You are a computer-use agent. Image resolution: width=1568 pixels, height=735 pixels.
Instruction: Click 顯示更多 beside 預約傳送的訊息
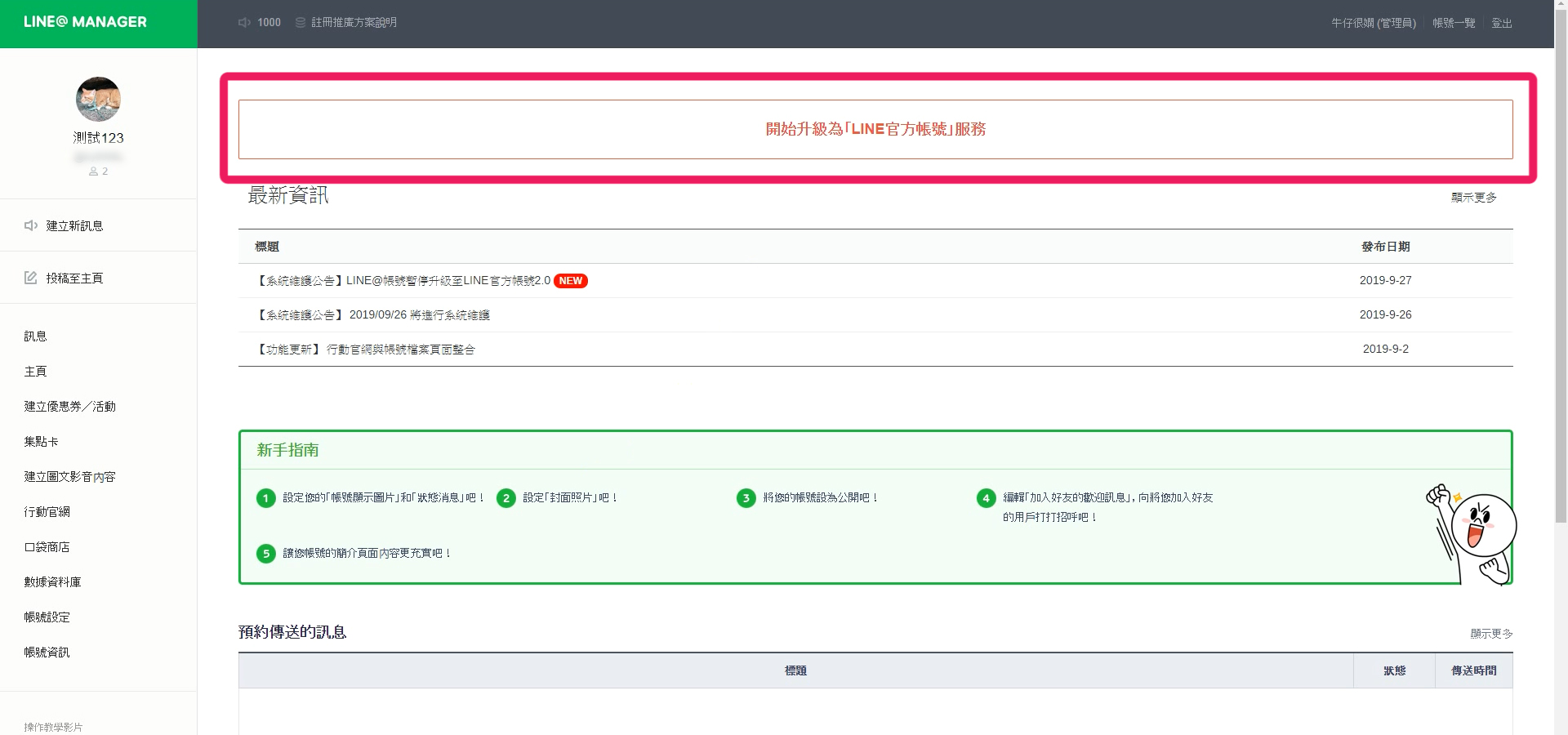[1491, 633]
